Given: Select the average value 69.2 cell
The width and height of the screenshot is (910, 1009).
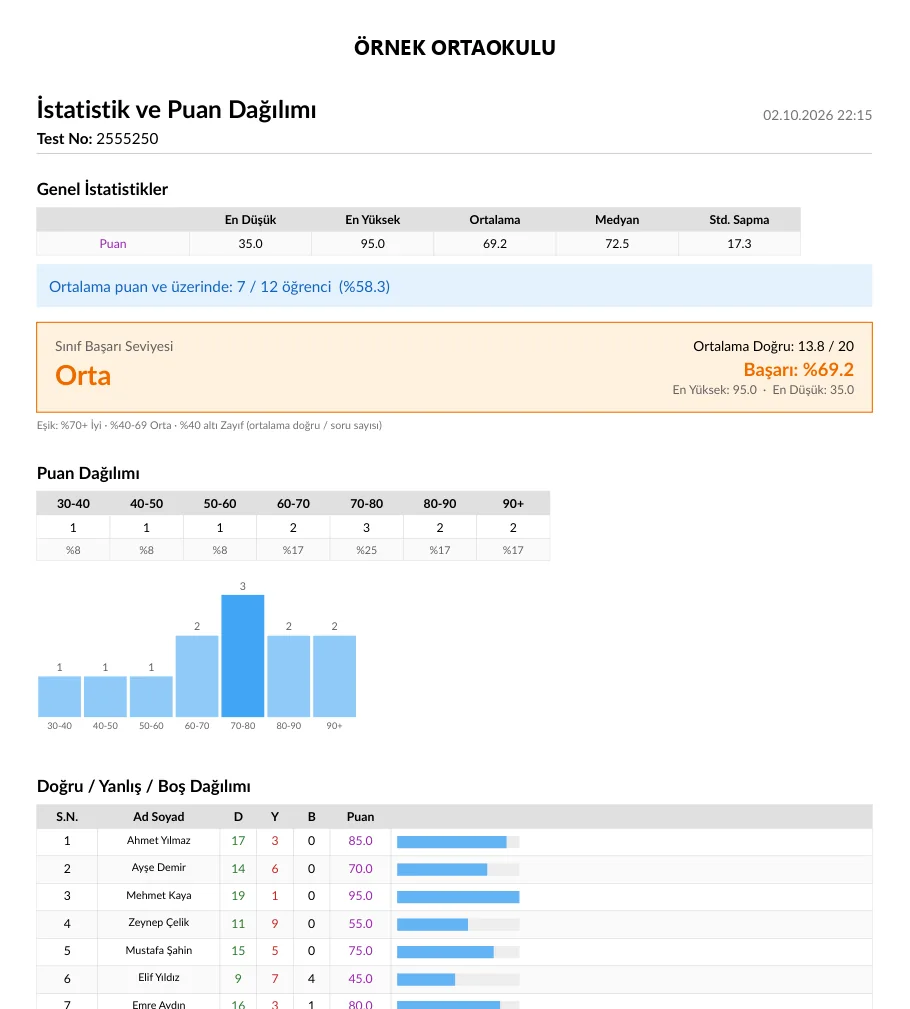Looking at the screenshot, I should coord(495,244).
